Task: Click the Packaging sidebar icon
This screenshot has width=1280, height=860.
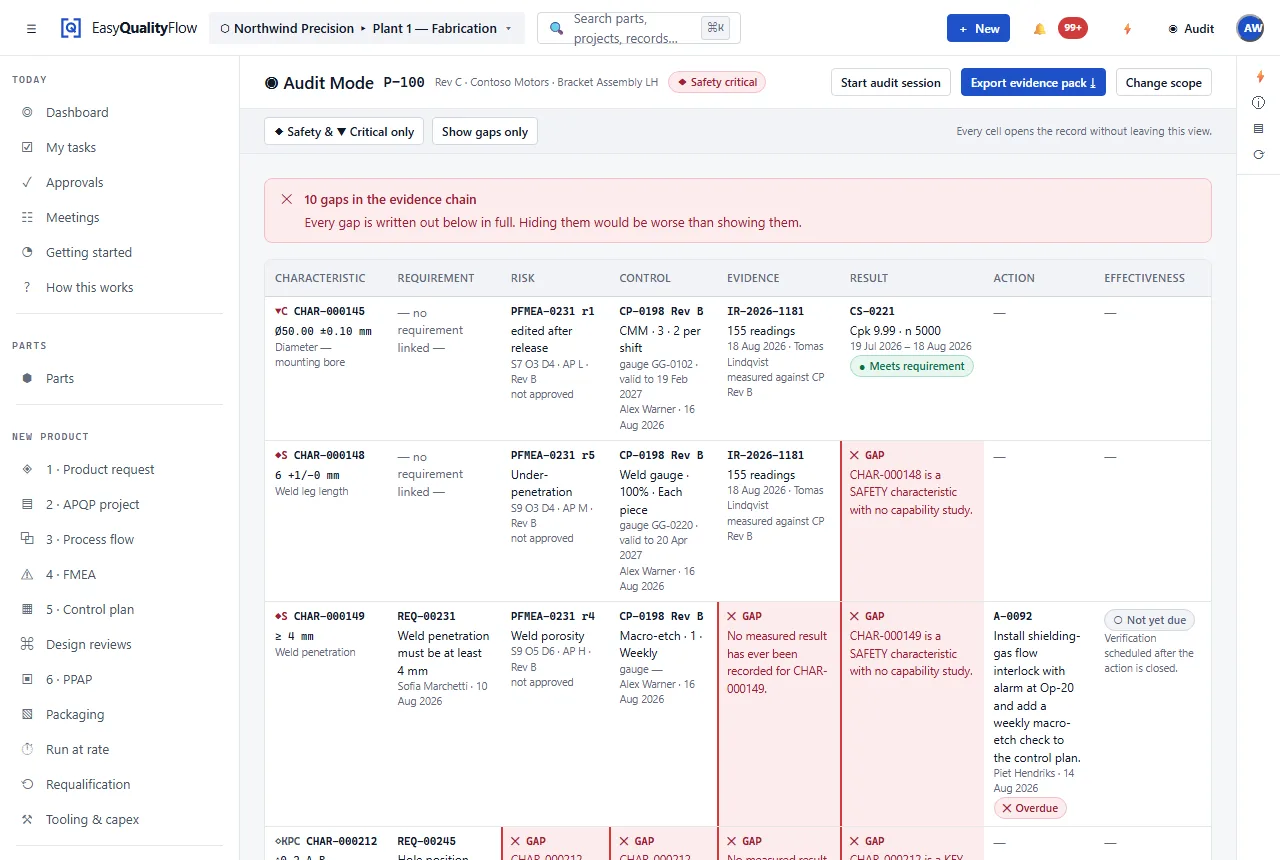Action: [27, 715]
